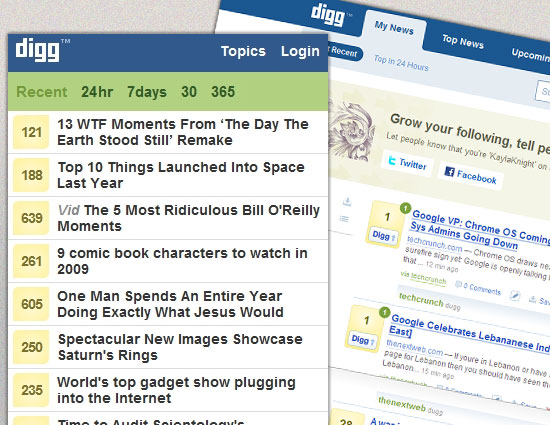
Task: Digg the Google VP Chrome OS story
Action: pos(383,236)
